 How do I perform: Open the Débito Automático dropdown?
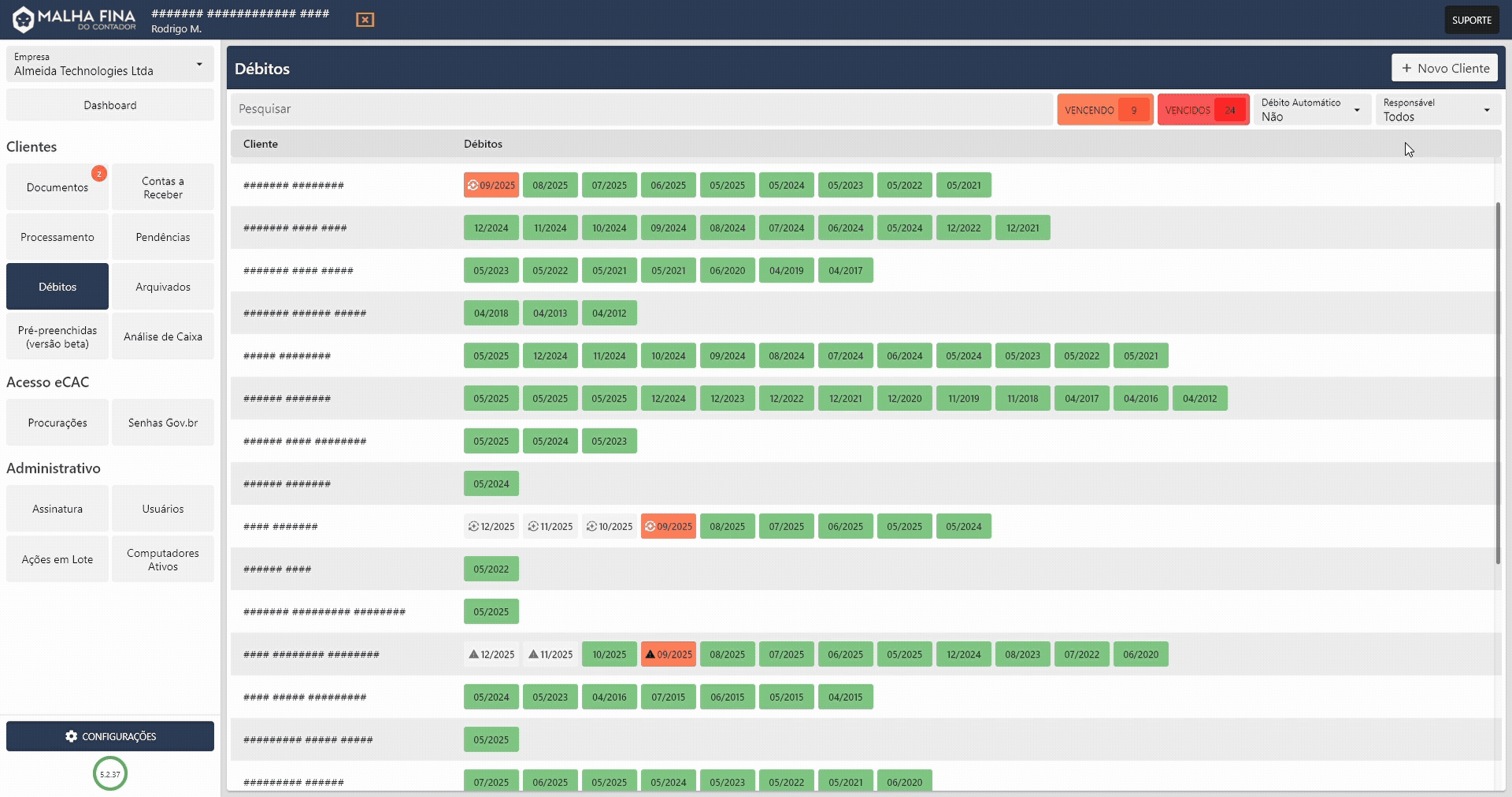pos(1311,109)
